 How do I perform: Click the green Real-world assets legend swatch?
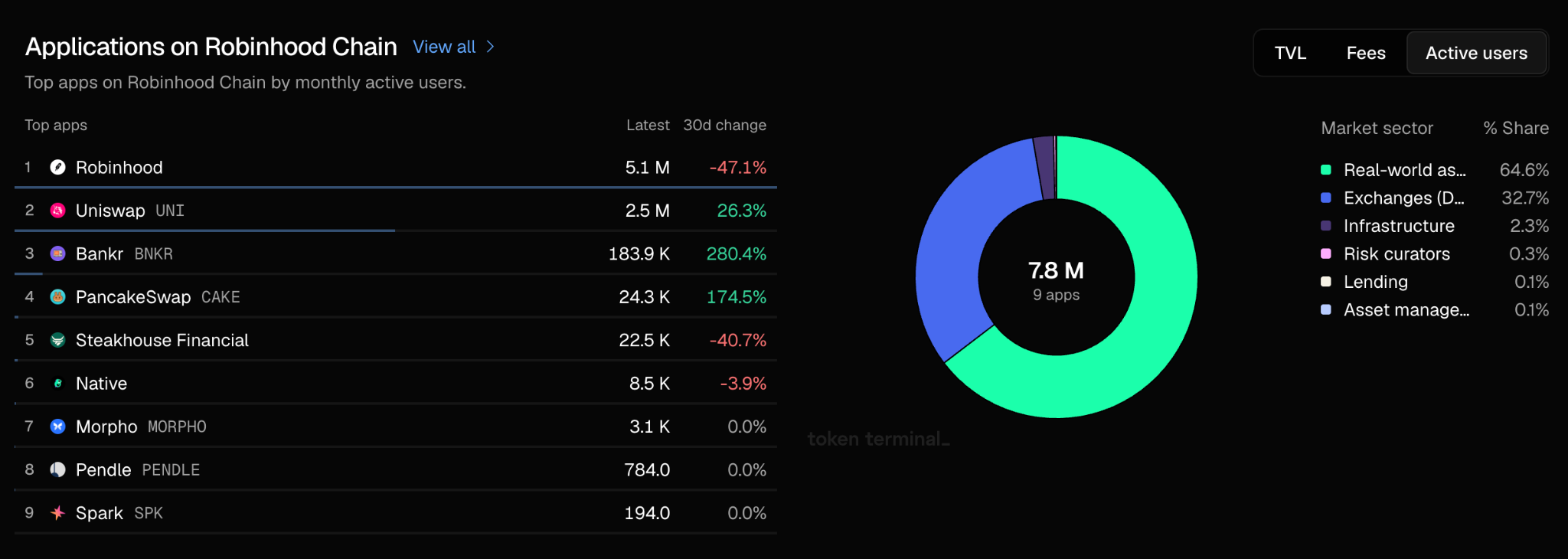coord(1326,170)
